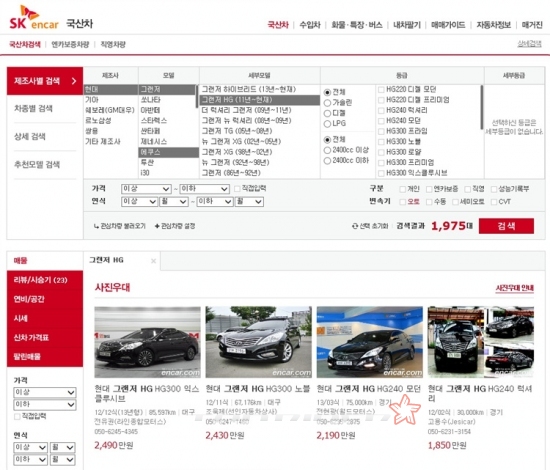The image size is (550, 470).
Task: Open the 수입차 top menu
Action: 310,25
